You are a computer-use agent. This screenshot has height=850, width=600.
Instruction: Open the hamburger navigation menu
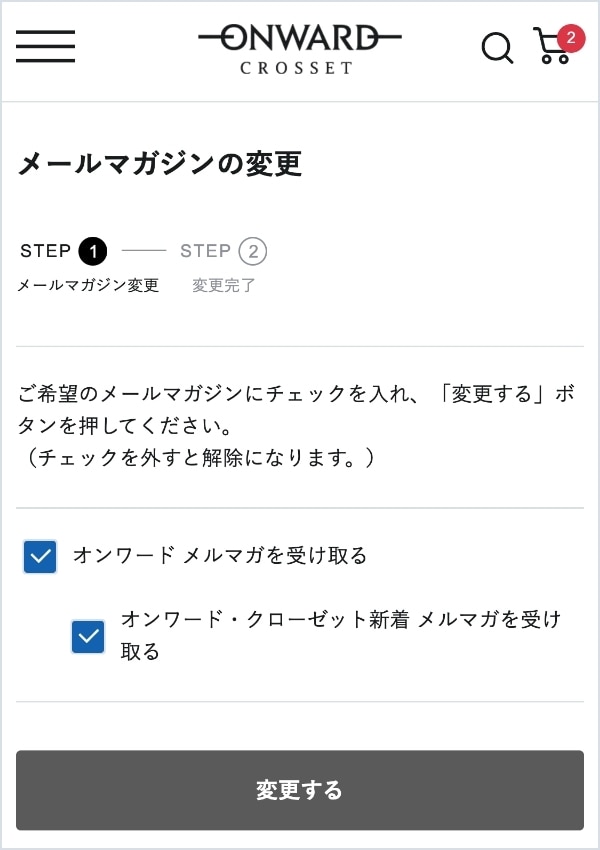pyautogui.click(x=45, y=47)
